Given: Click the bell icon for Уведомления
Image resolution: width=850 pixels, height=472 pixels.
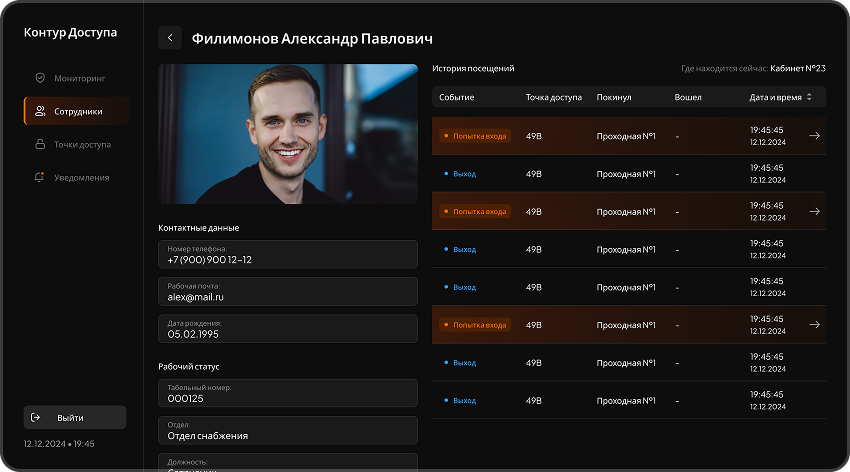Looking at the screenshot, I should 40,177.
